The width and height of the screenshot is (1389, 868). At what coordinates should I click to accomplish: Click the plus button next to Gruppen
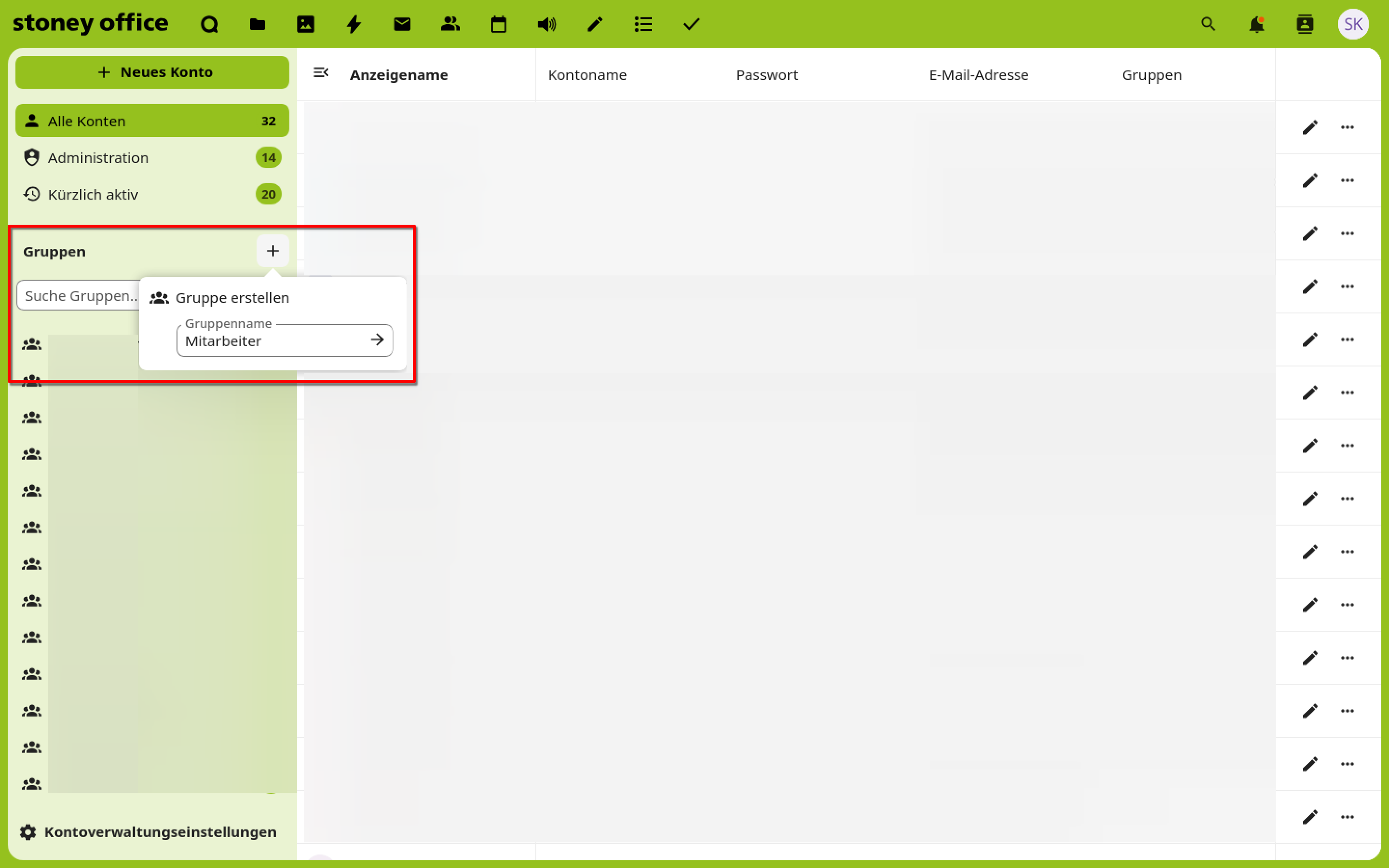pyautogui.click(x=272, y=251)
